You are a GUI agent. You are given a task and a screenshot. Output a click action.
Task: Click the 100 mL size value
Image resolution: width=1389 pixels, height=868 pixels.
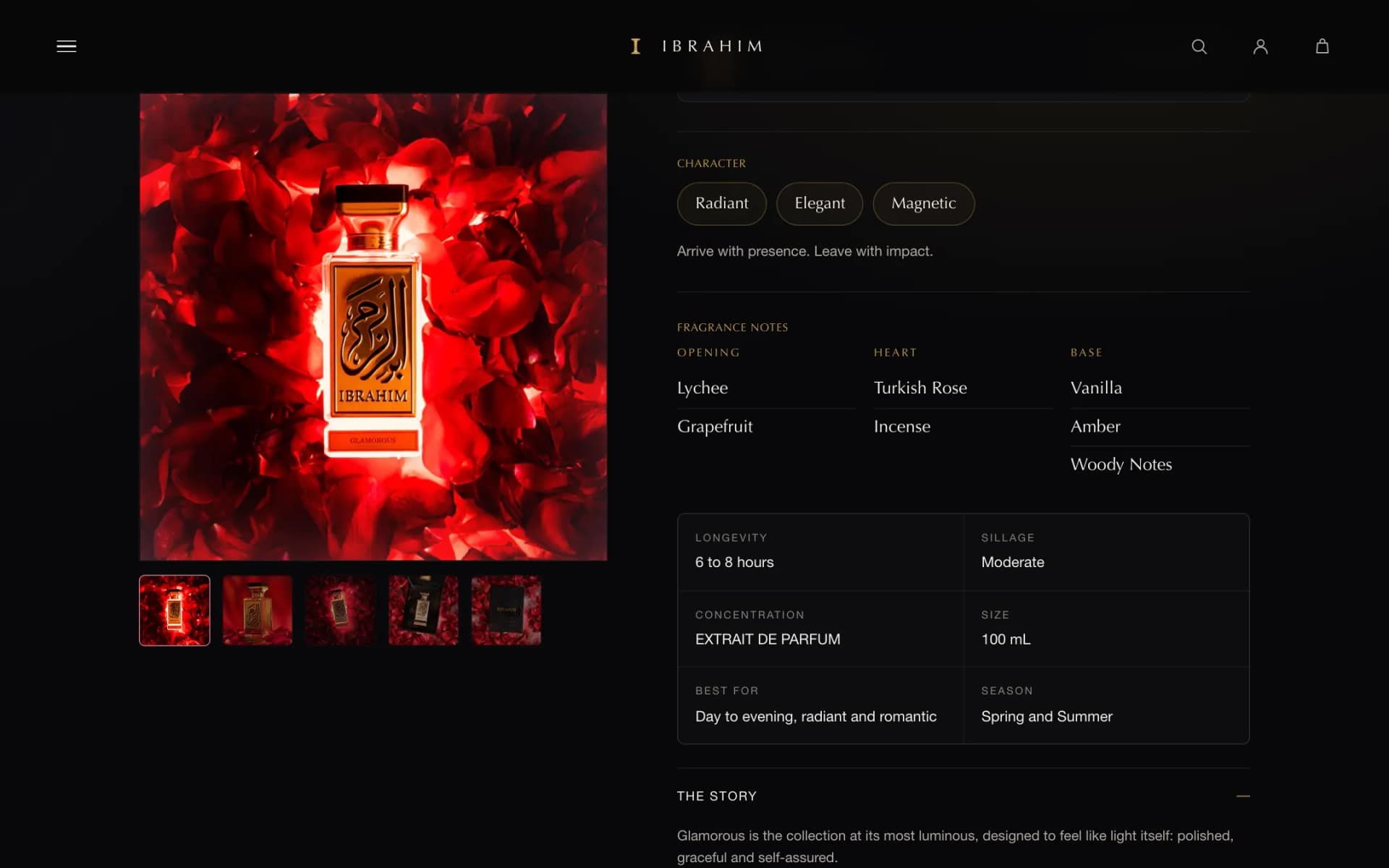pyautogui.click(x=1006, y=639)
